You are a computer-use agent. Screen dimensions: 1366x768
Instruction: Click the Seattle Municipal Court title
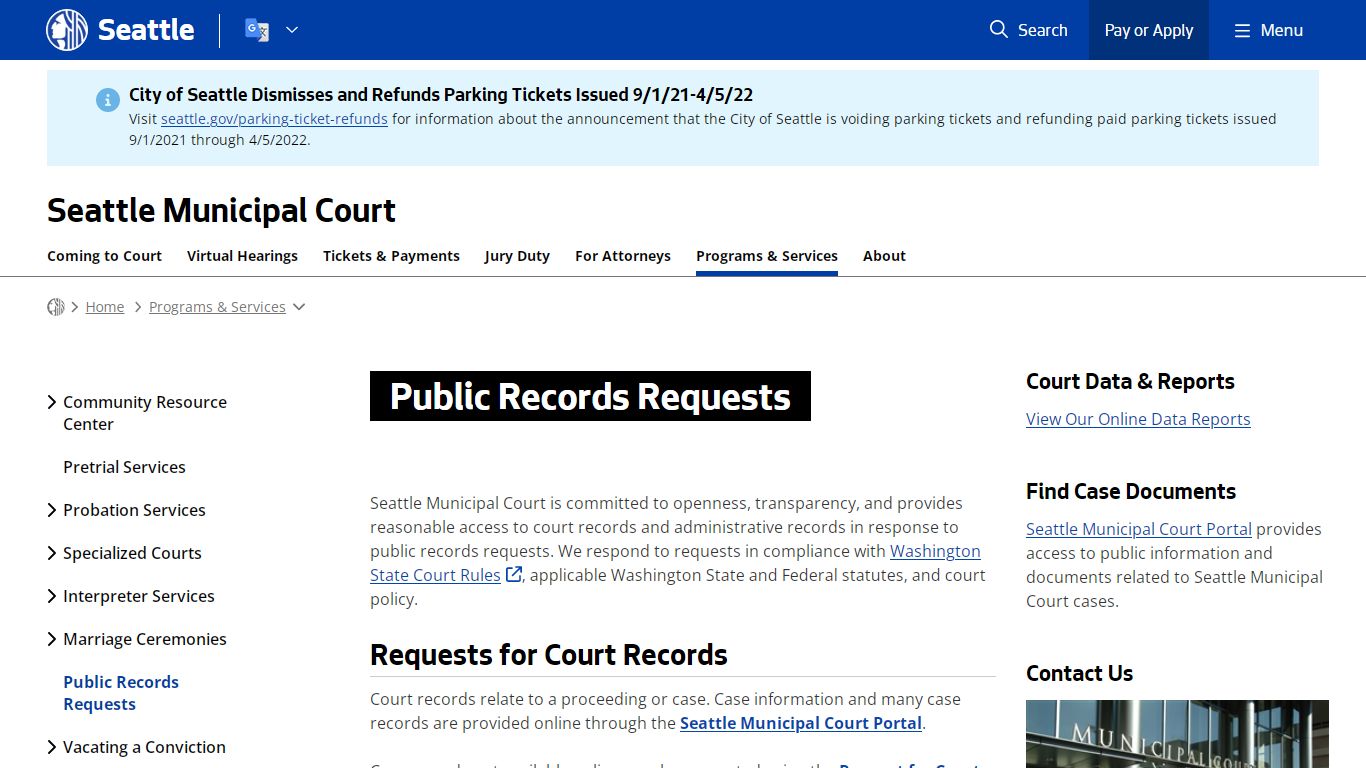pos(221,210)
